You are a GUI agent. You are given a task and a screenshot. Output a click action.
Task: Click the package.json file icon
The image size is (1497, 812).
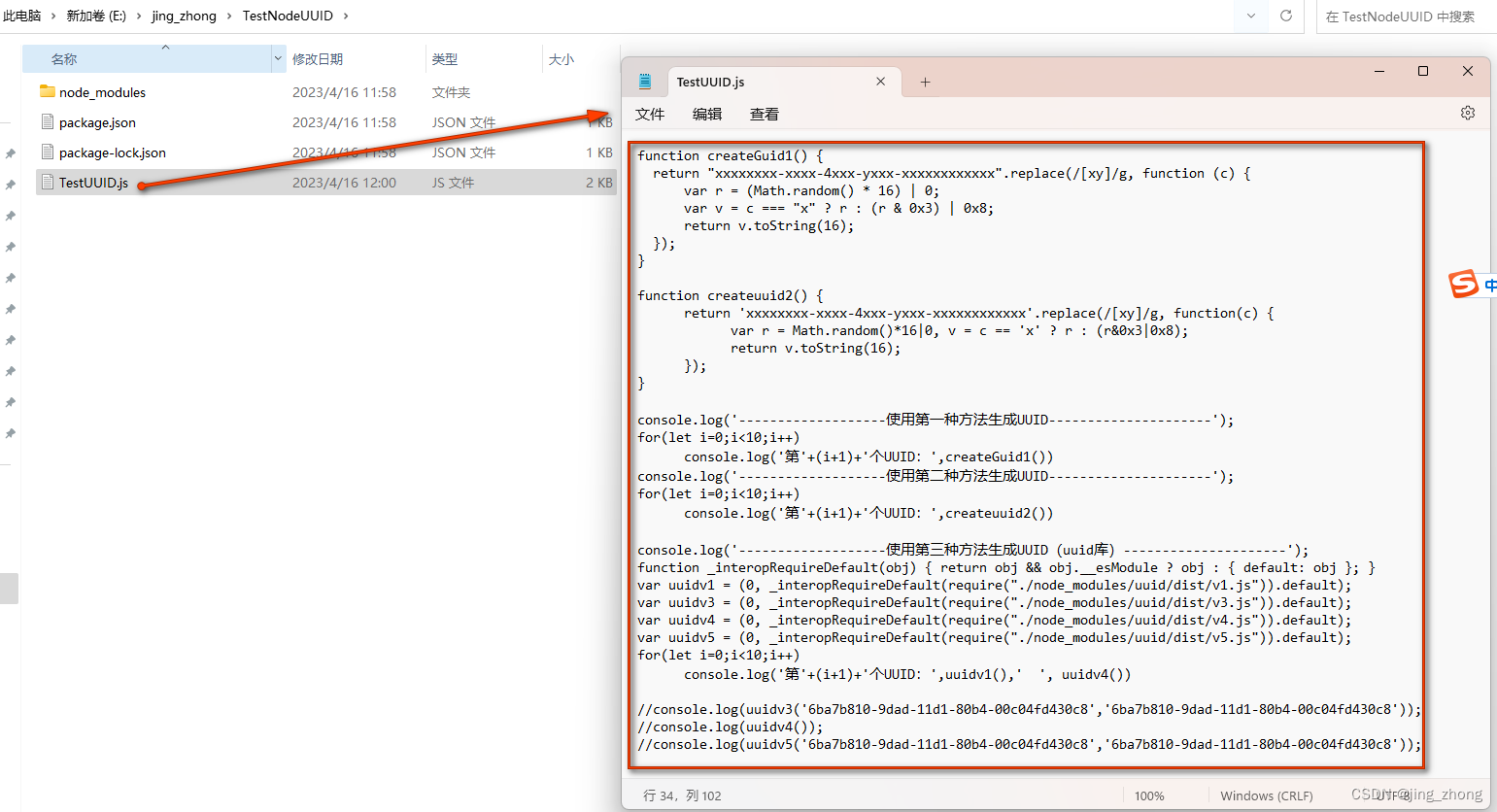click(48, 121)
